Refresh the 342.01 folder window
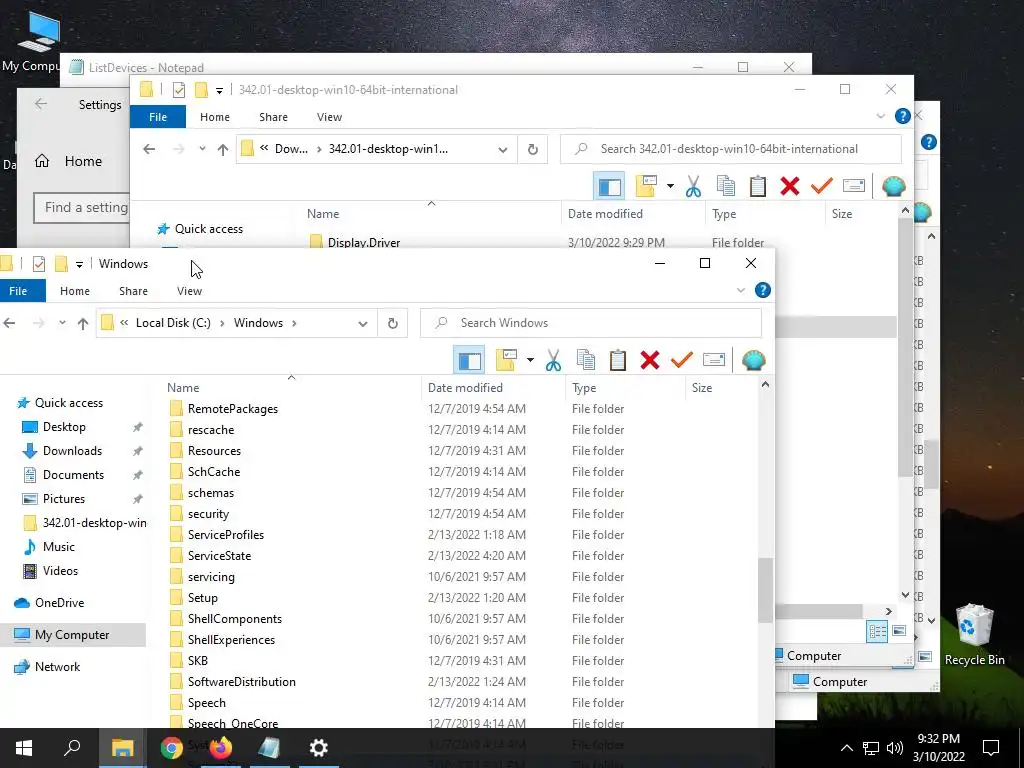1024x768 pixels. 532,149
